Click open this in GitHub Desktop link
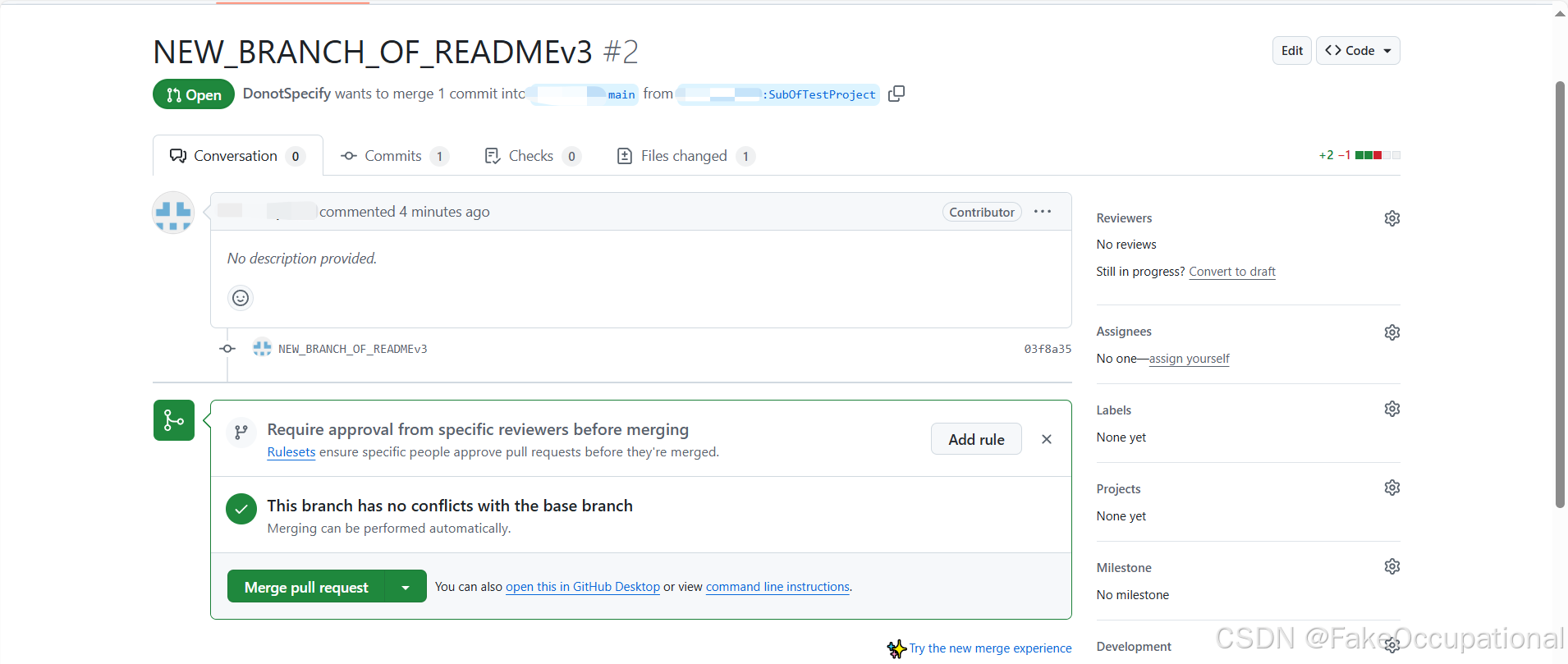 (583, 587)
